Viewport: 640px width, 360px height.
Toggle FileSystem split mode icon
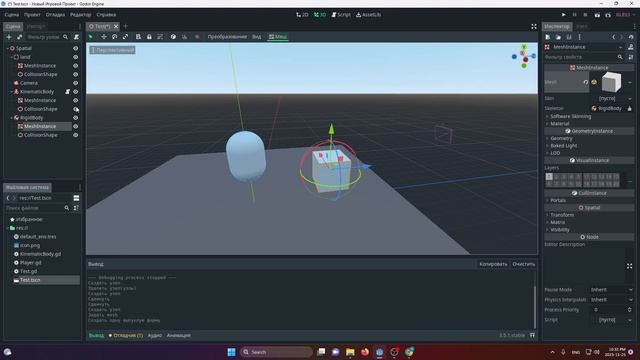pos(76,198)
